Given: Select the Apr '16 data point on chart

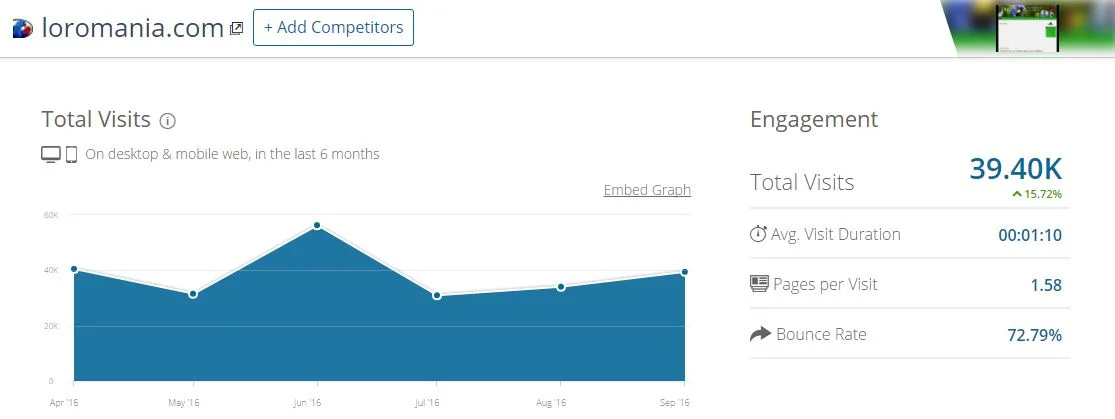Looking at the screenshot, I should click(x=74, y=269).
